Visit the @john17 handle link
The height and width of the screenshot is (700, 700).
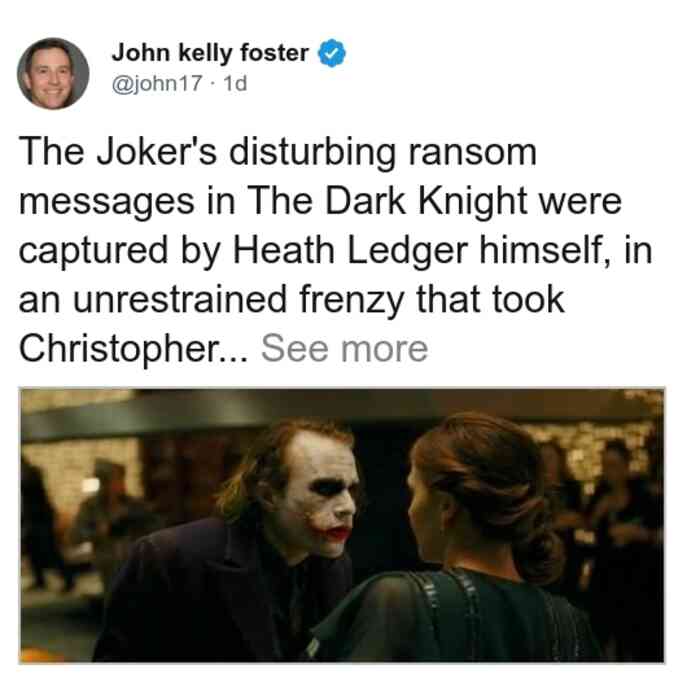pyautogui.click(x=157, y=83)
